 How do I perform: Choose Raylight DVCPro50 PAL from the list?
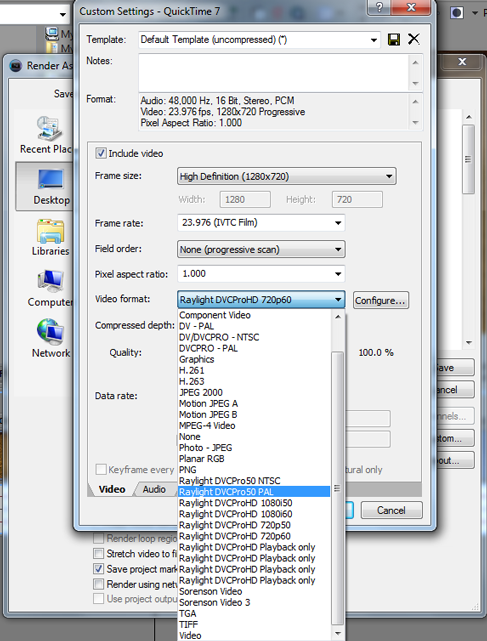[254, 492]
